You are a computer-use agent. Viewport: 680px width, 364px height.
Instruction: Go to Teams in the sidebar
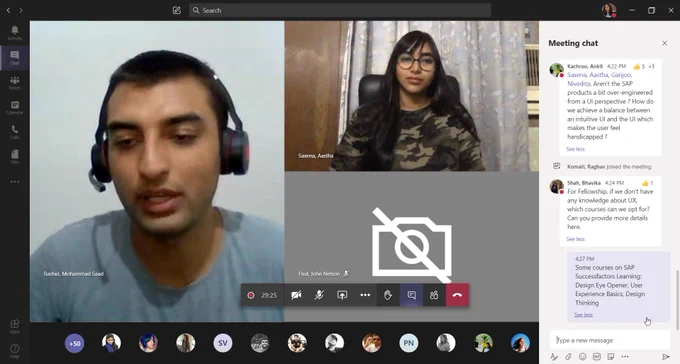(x=14, y=82)
